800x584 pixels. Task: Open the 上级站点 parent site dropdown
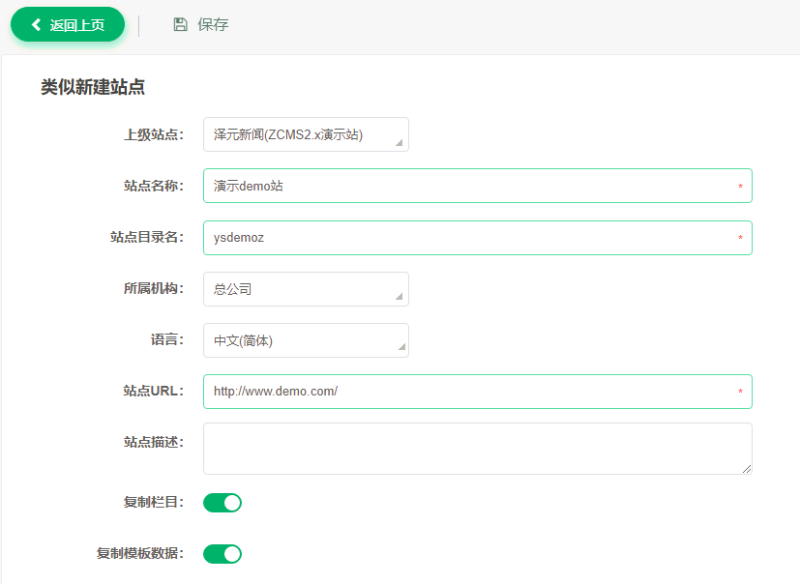point(305,134)
